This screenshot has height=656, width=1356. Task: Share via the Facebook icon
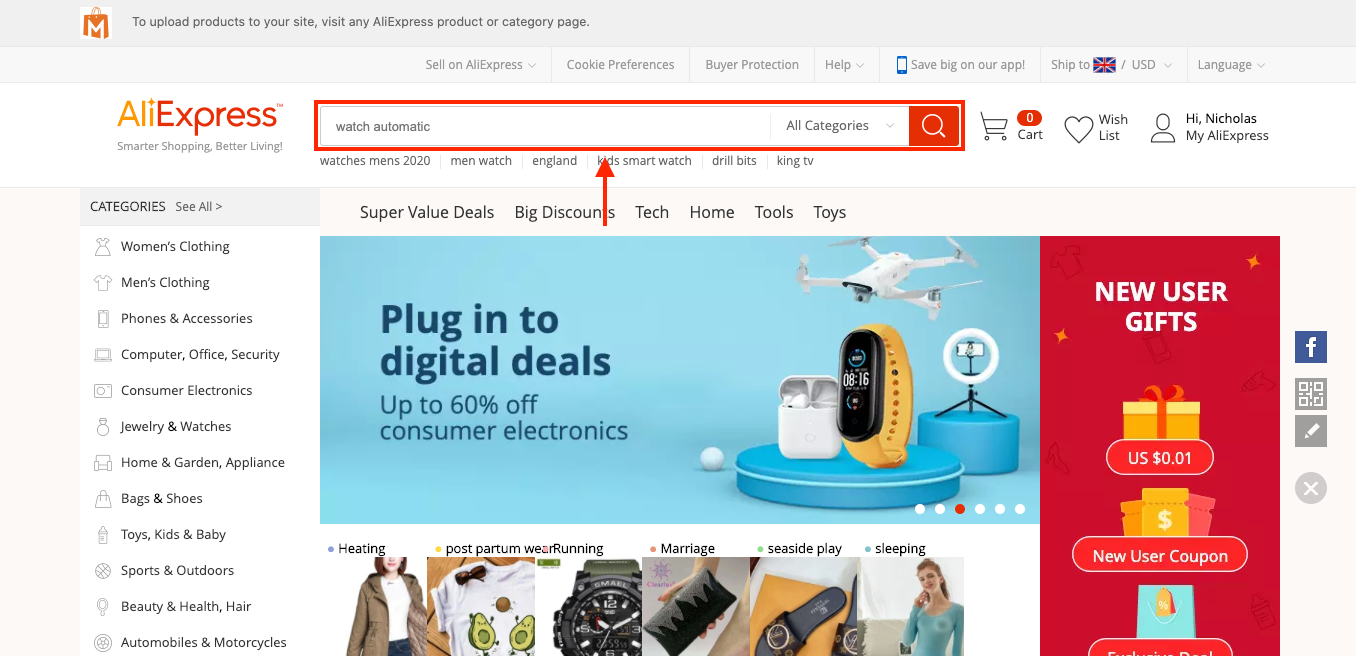[1311, 347]
